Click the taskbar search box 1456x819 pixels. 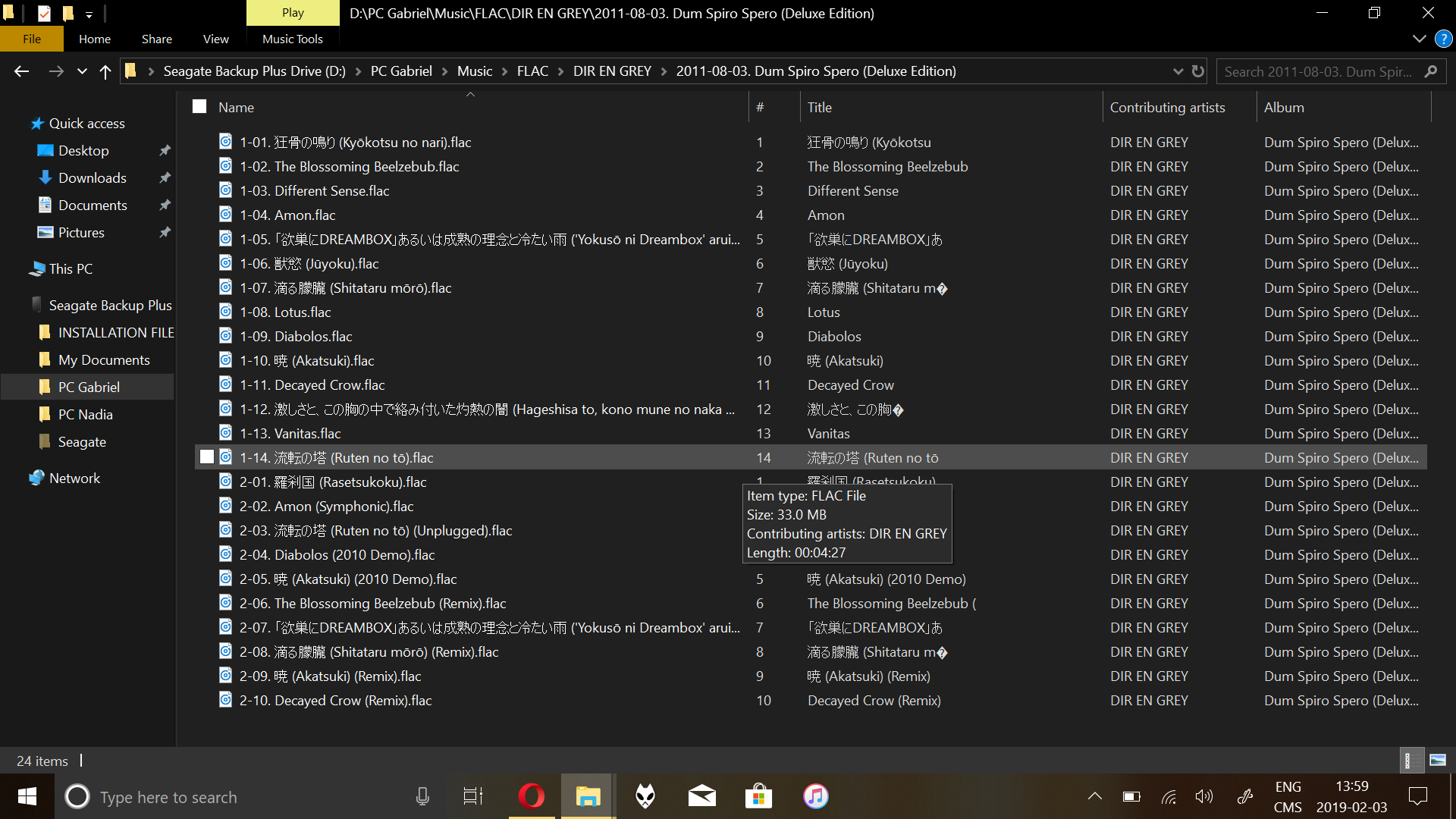(x=250, y=796)
